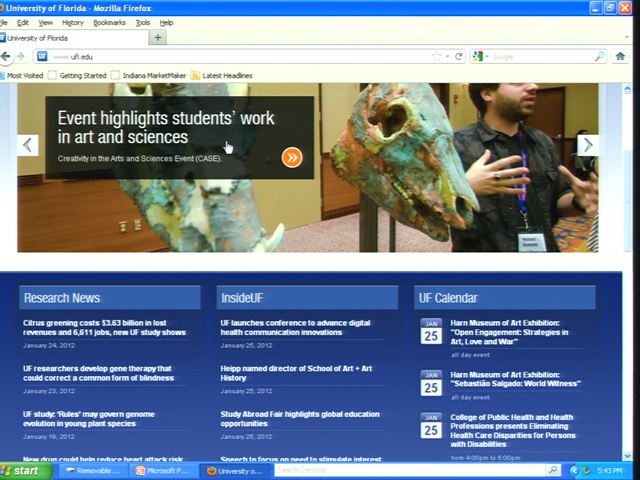Open the Windows start menu
This screenshot has width=640, height=480.
[26, 471]
